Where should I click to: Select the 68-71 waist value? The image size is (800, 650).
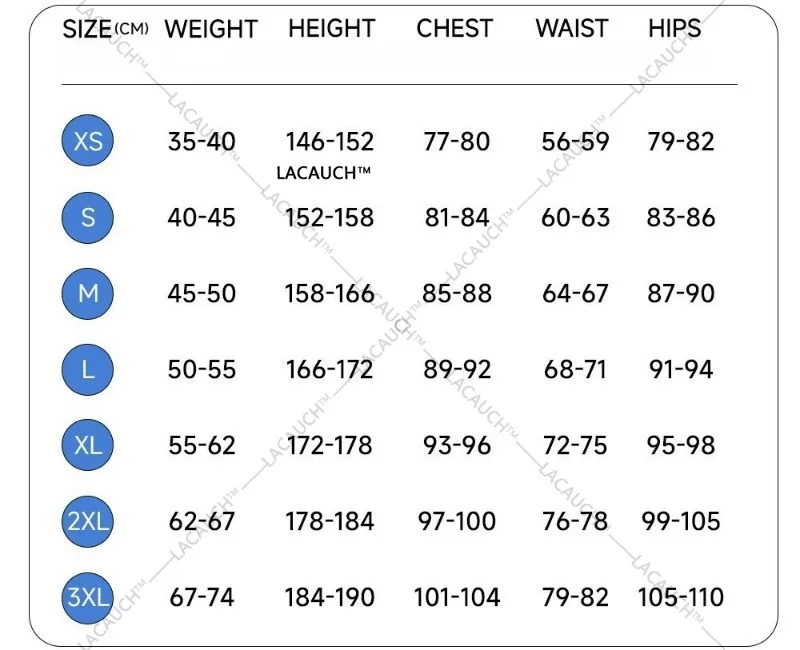click(575, 369)
